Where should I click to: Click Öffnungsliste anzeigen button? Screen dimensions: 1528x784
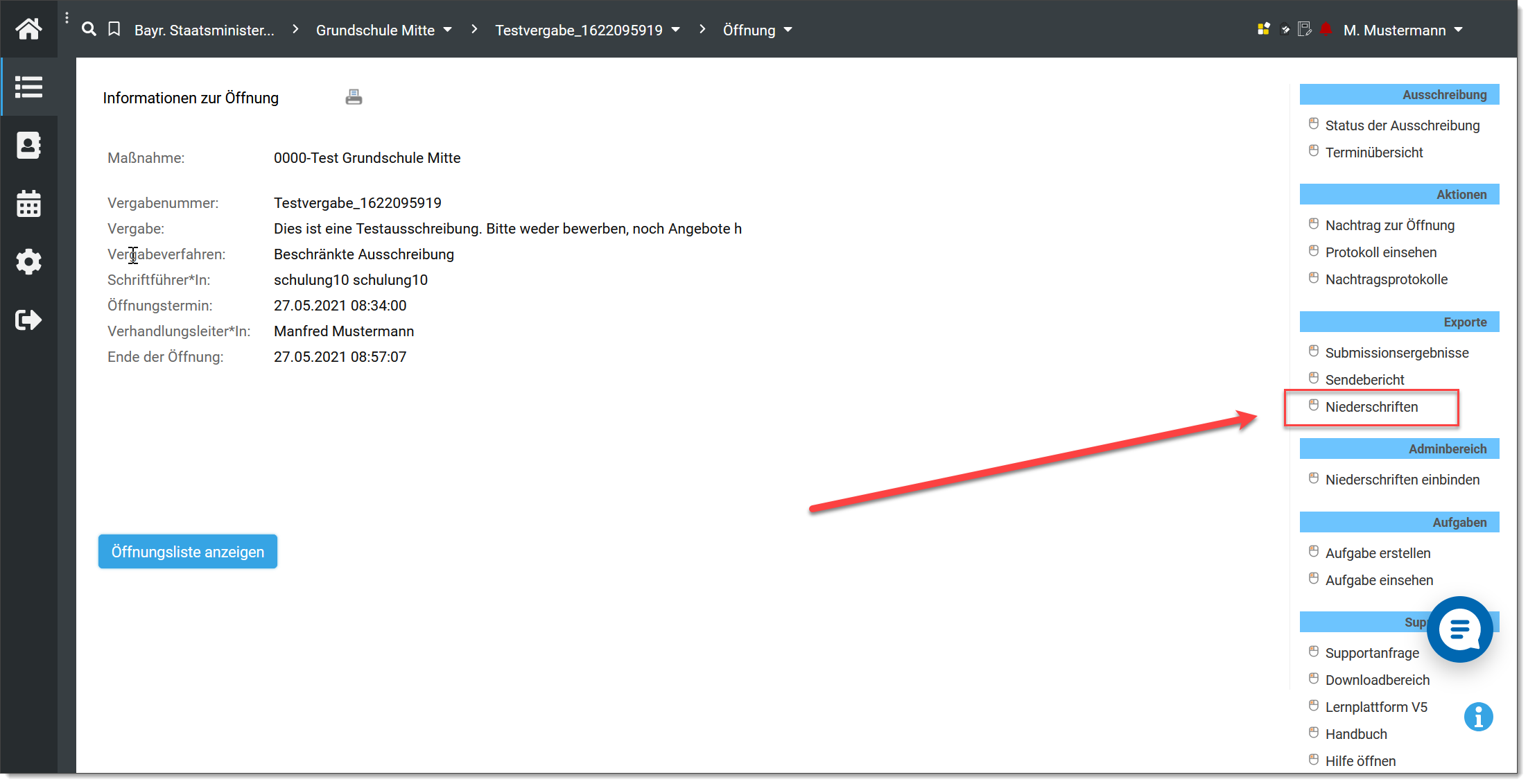point(188,552)
